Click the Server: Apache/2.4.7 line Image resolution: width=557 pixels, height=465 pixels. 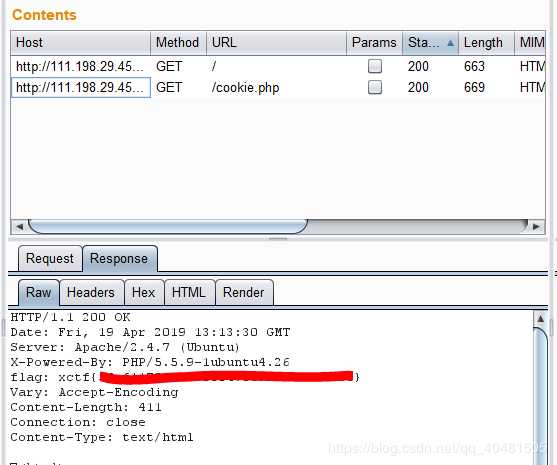click(125, 347)
